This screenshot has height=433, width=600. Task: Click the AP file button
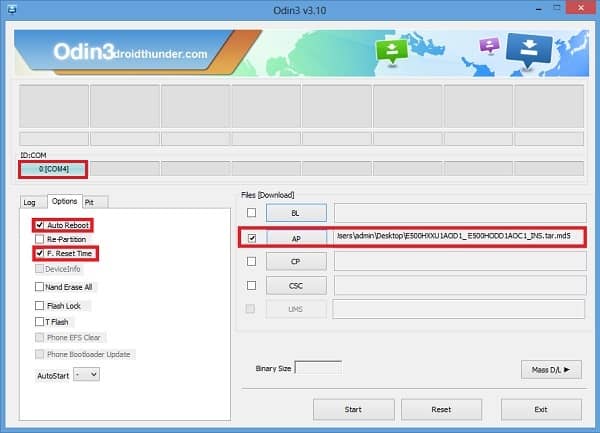click(297, 239)
